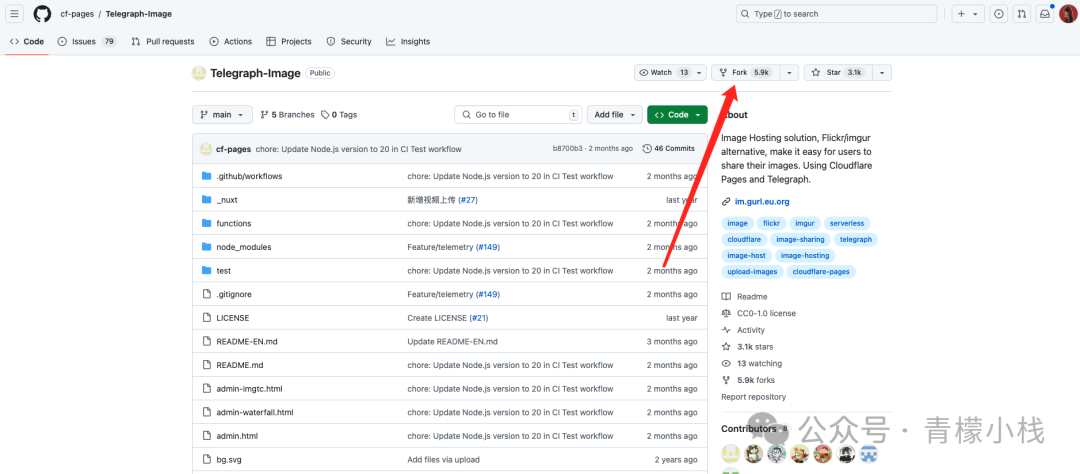Click the Go to file field
This screenshot has height=474, width=1080.
518,115
